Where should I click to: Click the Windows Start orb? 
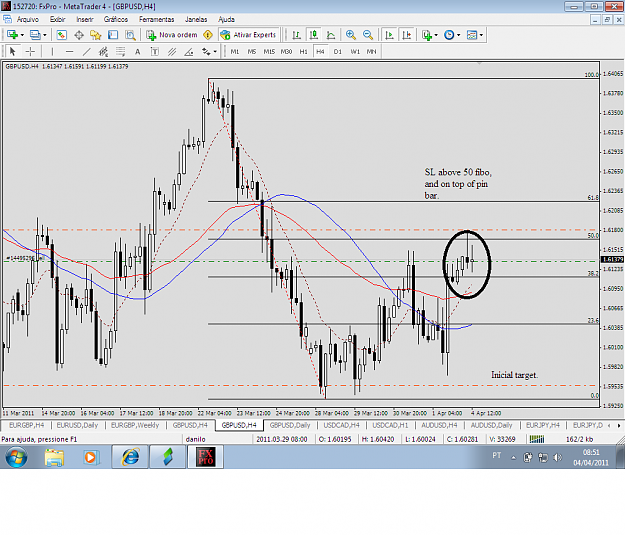point(16,457)
